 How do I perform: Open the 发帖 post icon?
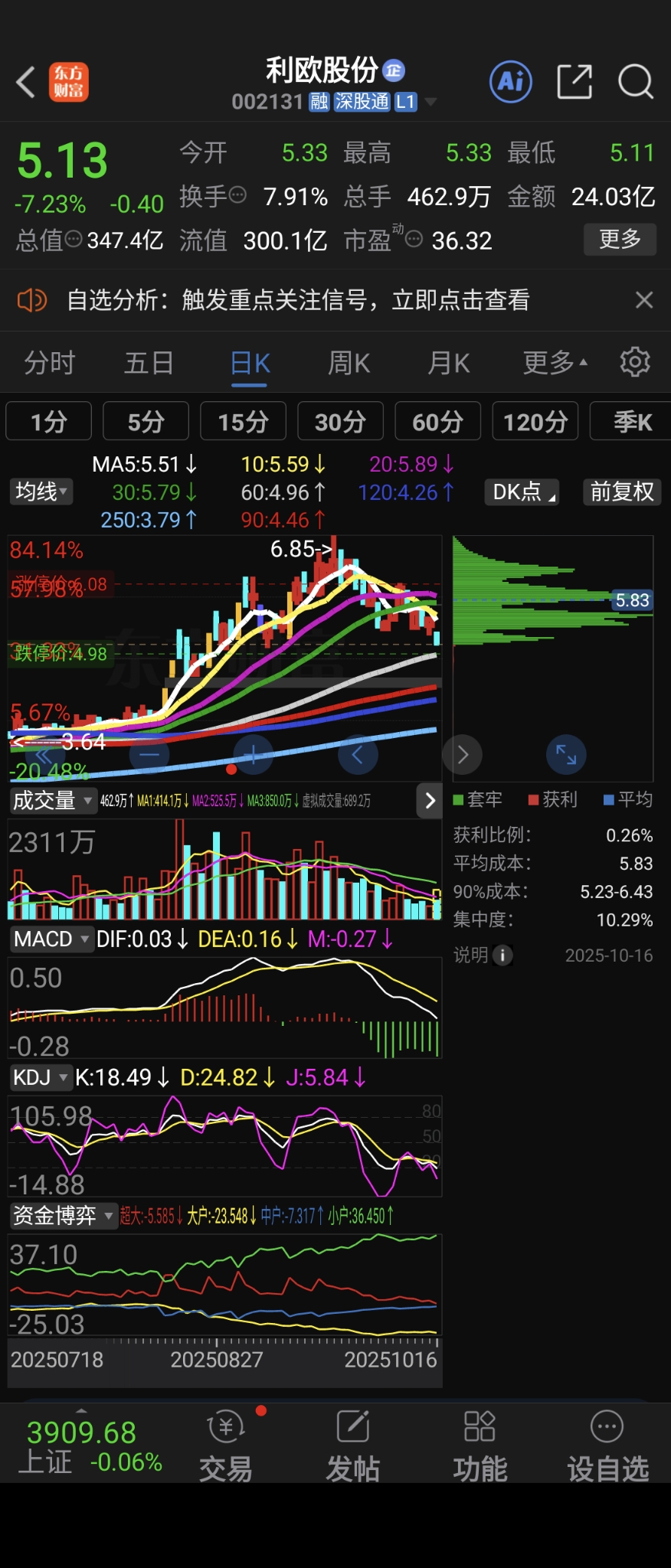point(353,1428)
